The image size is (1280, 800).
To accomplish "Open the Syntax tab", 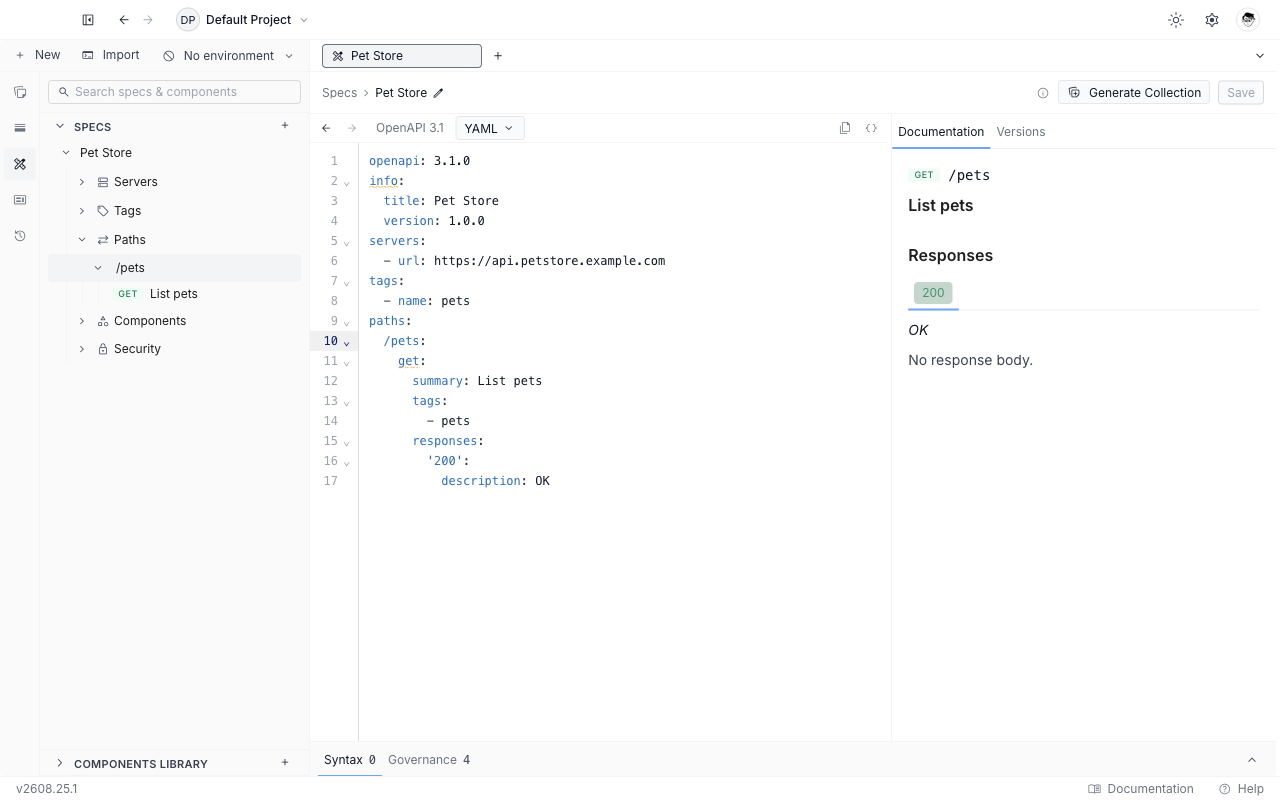I will point(350,760).
